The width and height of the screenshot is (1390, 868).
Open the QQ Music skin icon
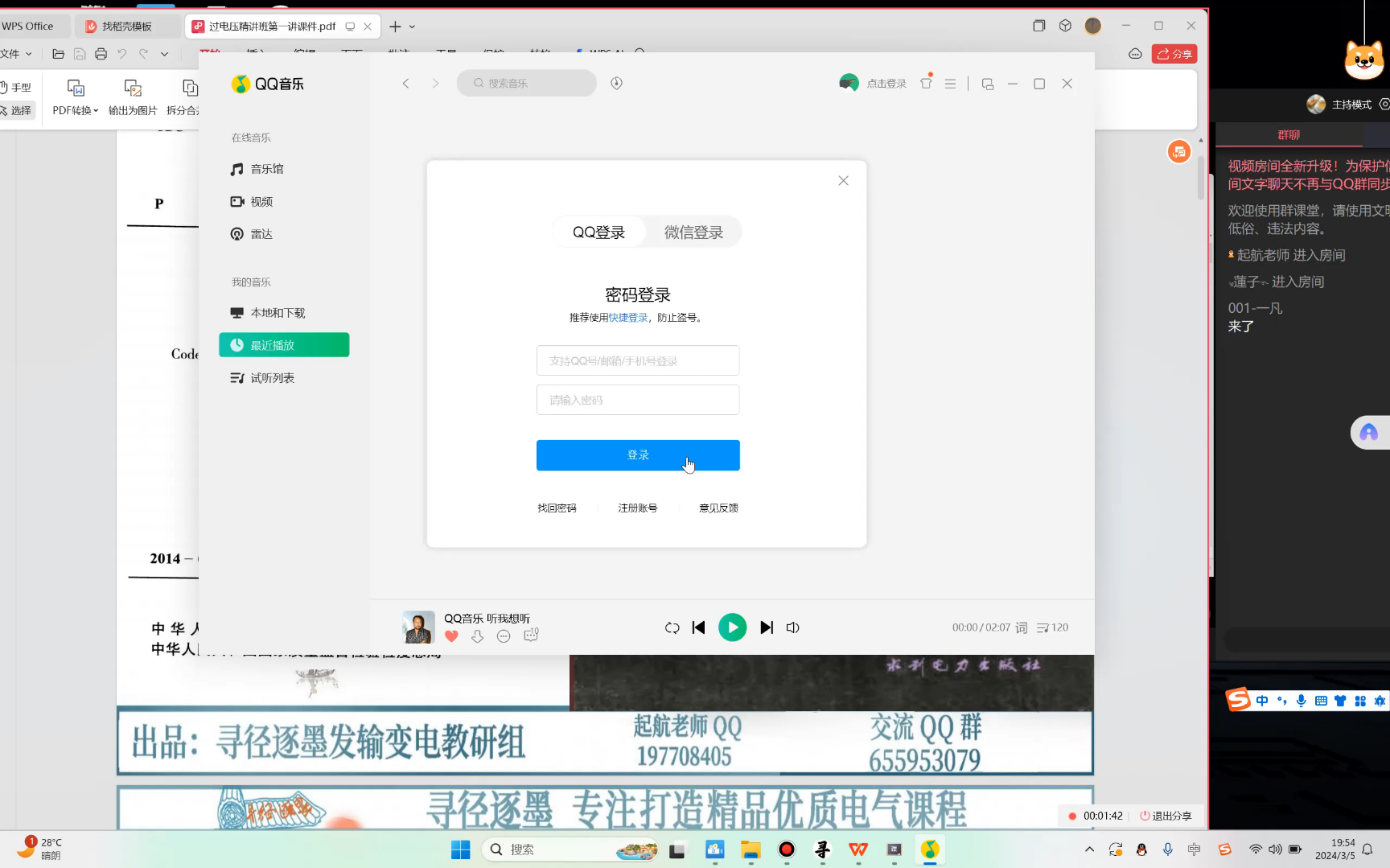(926, 84)
